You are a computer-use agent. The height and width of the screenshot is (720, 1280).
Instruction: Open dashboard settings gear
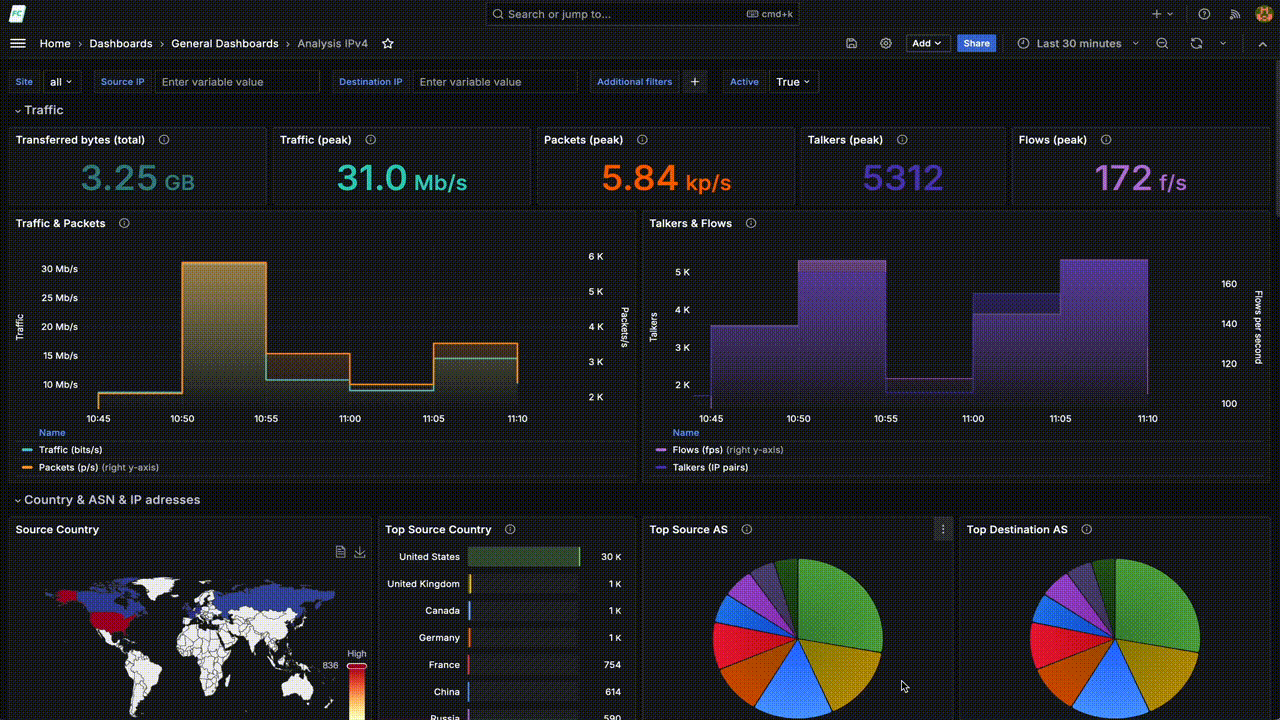tap(885, 44)
